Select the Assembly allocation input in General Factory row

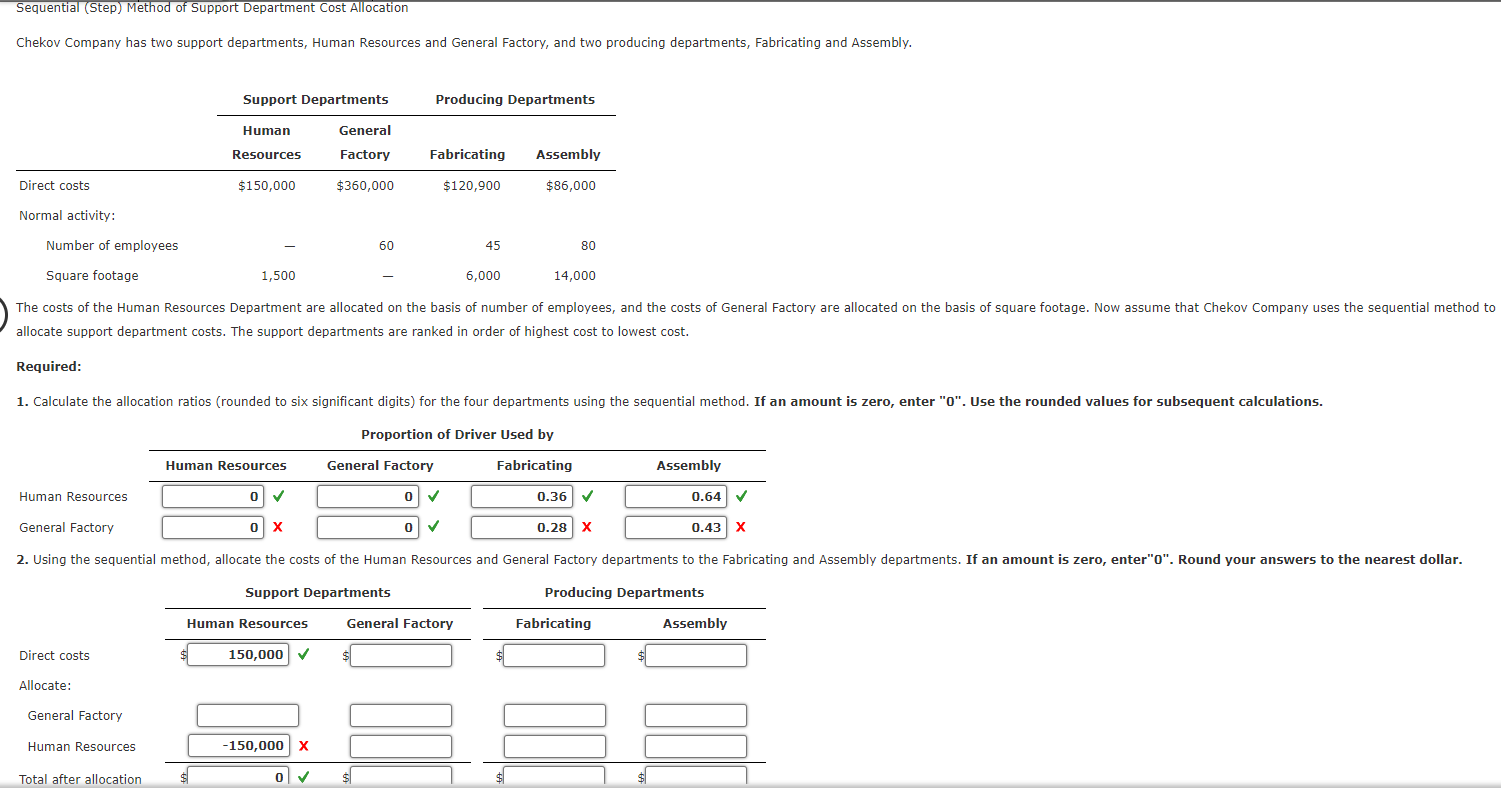coord(696,715)
